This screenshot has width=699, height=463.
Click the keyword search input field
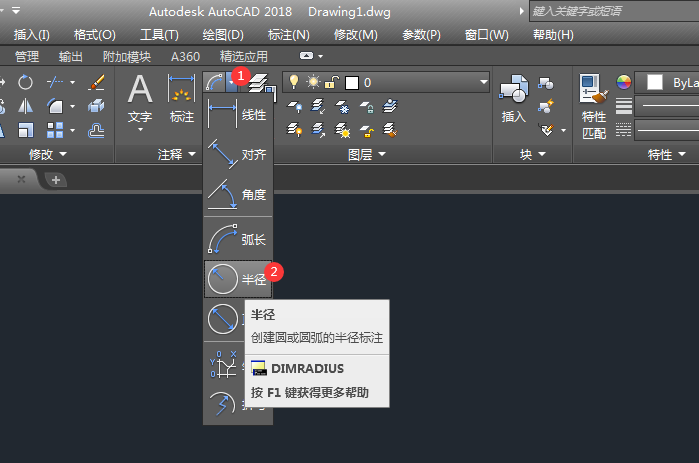tap(614, 11)
